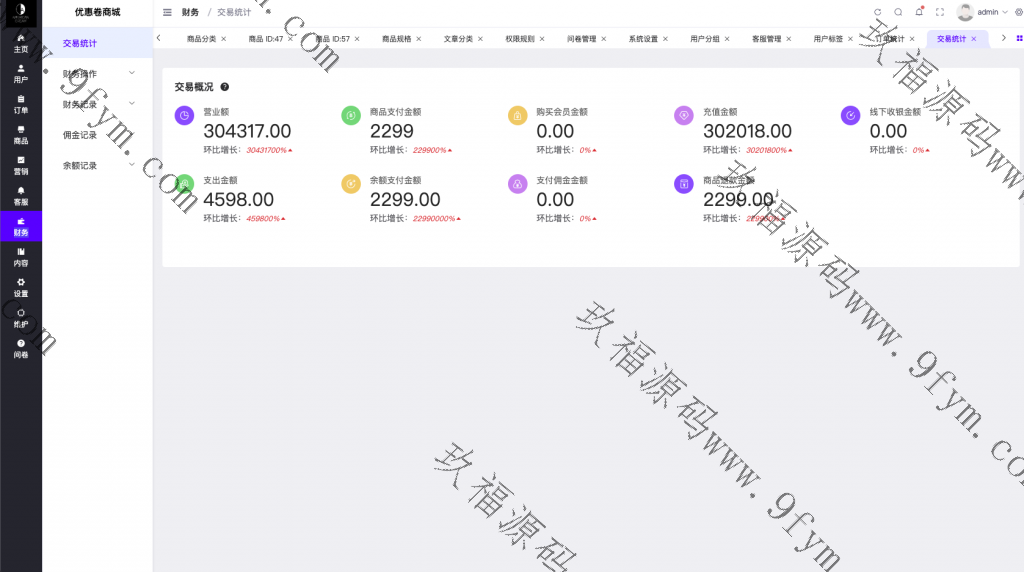Switch to the 系统设置 tab
The image size is (1024, 572).
(643, 39)
